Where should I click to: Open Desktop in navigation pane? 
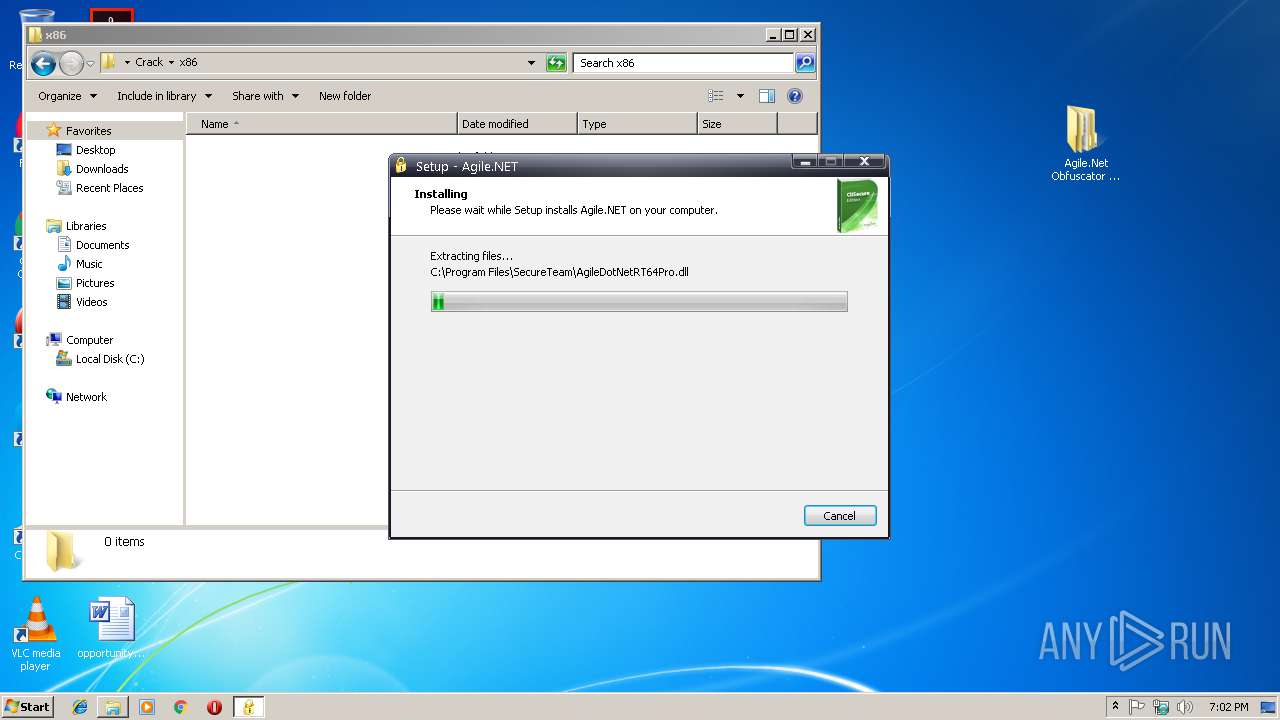[x=95, y=150]
